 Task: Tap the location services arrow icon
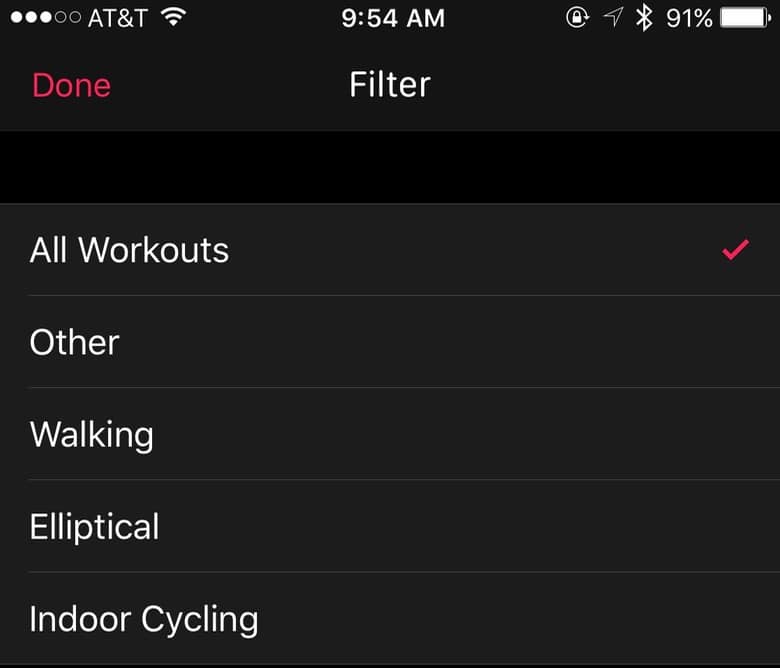(x=614, y=17)
